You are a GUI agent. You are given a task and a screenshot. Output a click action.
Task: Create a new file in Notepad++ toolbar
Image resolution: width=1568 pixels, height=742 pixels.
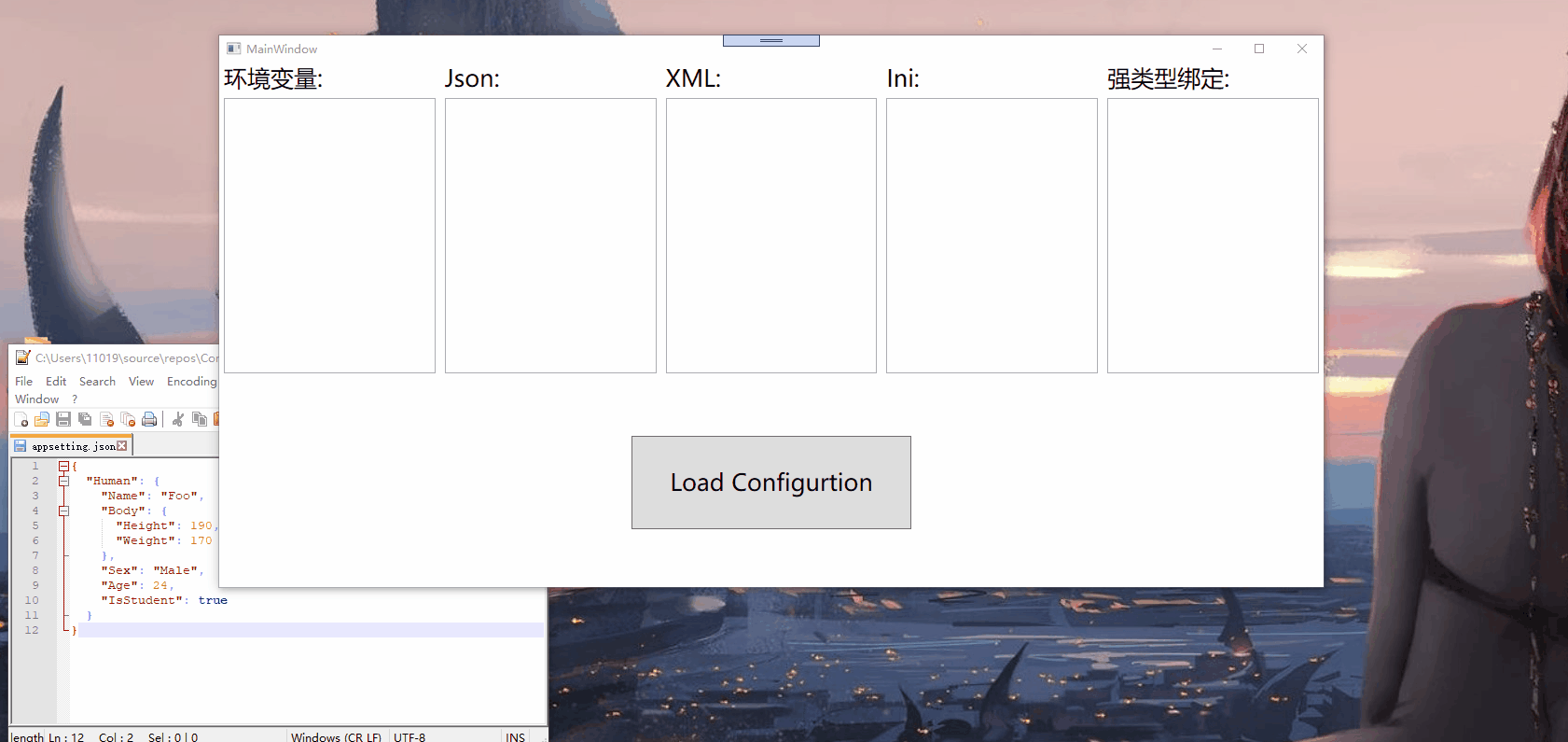21,419
